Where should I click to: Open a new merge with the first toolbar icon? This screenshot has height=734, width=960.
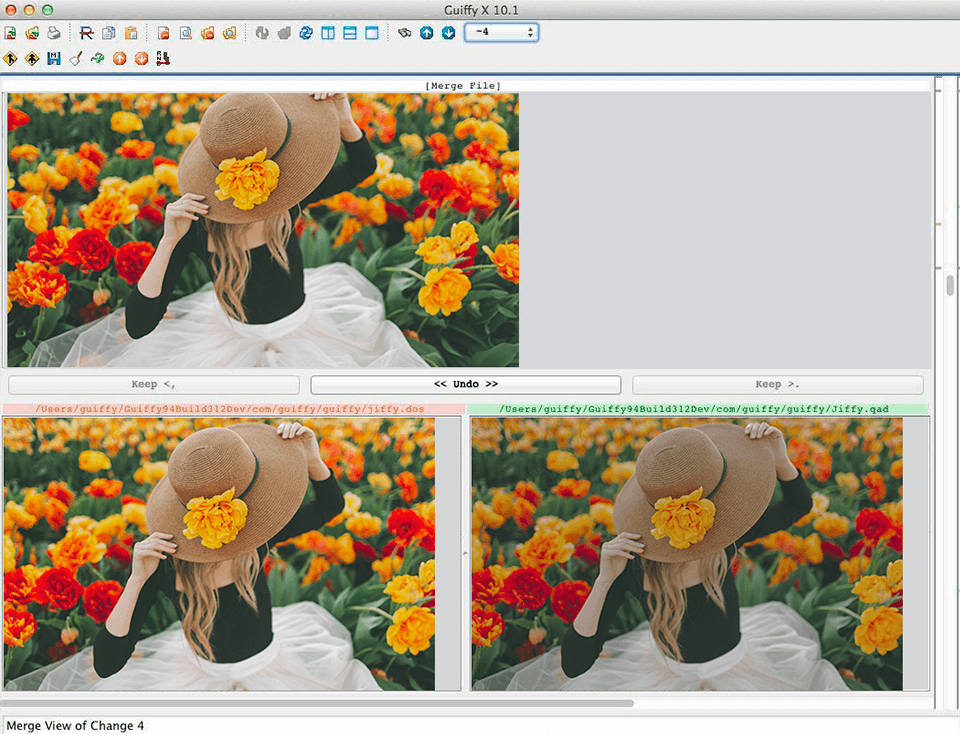12,32
